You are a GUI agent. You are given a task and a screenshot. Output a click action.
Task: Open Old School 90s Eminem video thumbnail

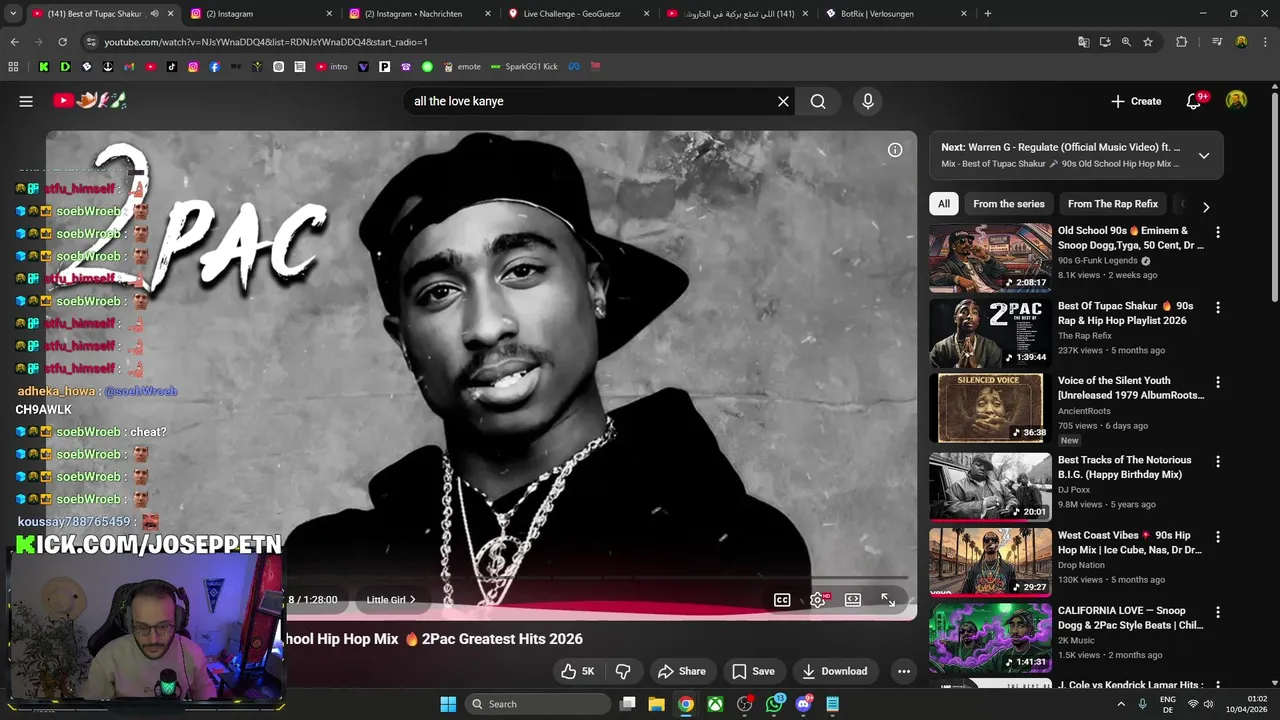pyautogui.click(x=990, y=258)
